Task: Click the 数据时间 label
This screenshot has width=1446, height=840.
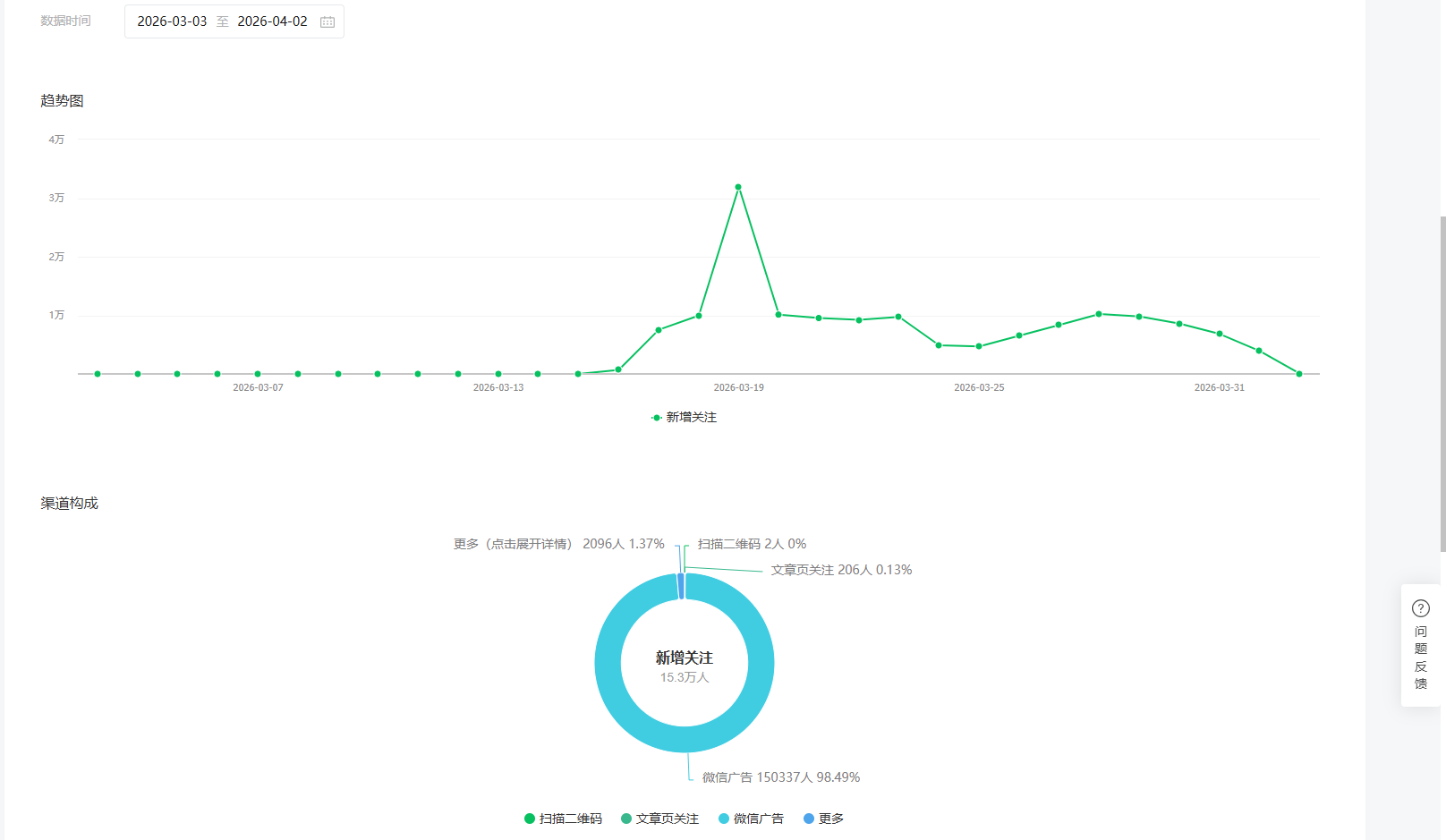Action: [65, 21]
